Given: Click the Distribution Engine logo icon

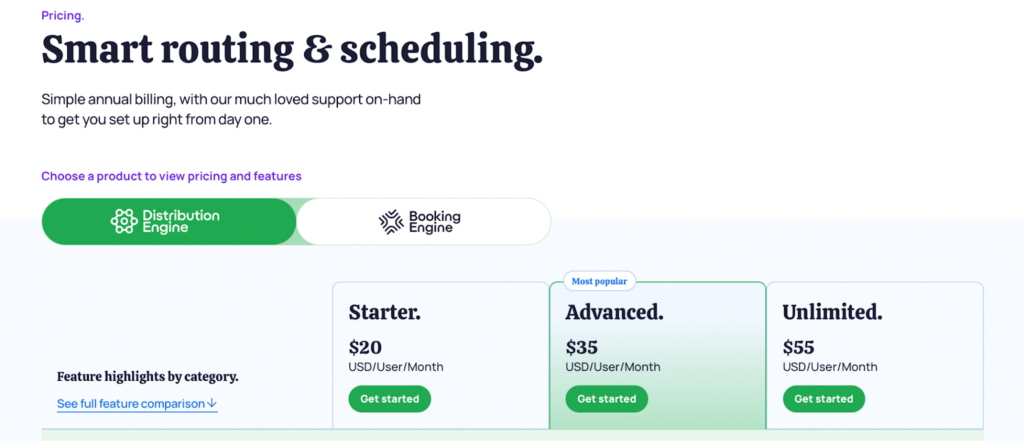Looking at the screenshot, I should [x=124, y=221].
